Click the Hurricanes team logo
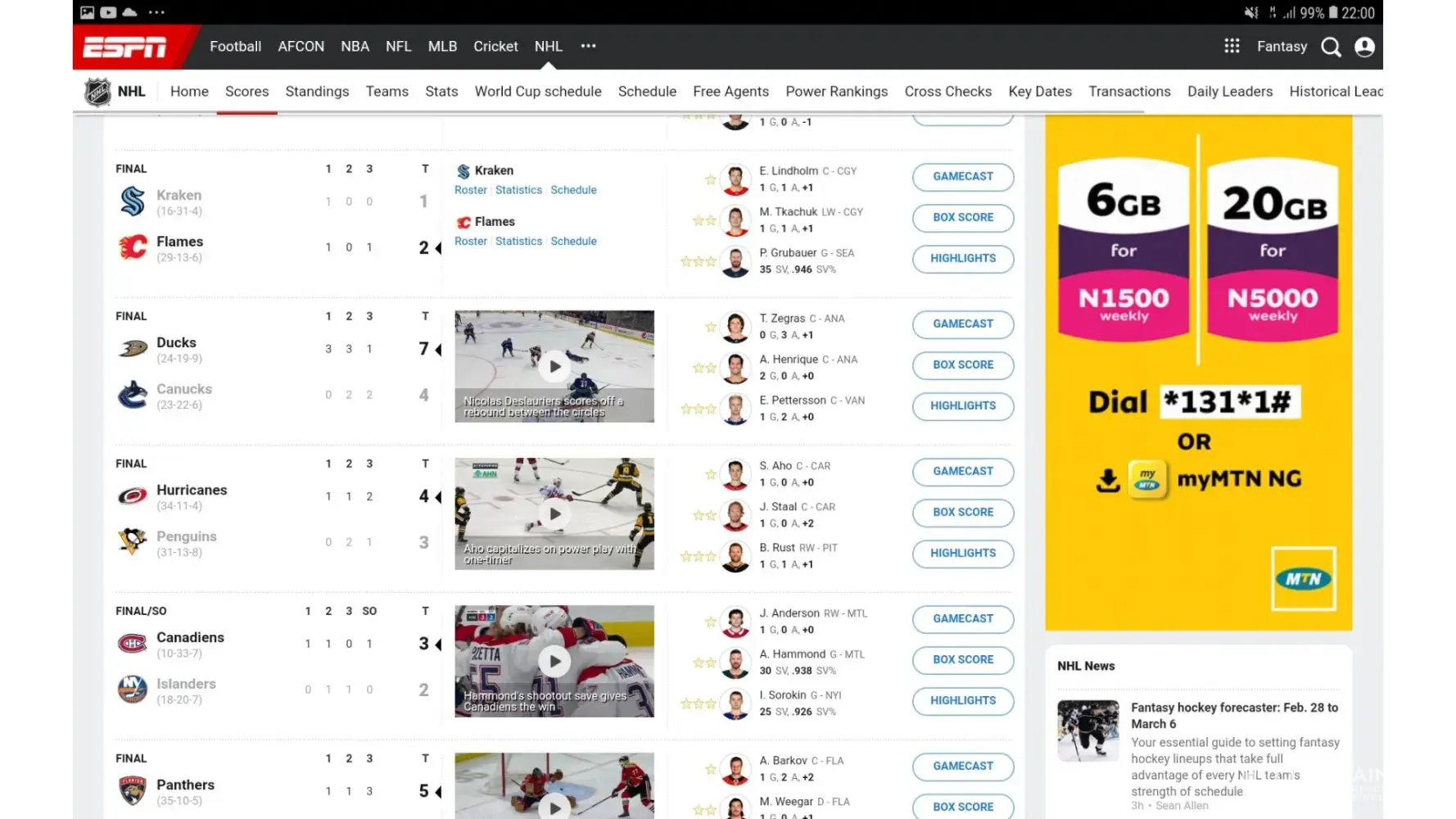The image size is (1456, 819). click(133, 496)
